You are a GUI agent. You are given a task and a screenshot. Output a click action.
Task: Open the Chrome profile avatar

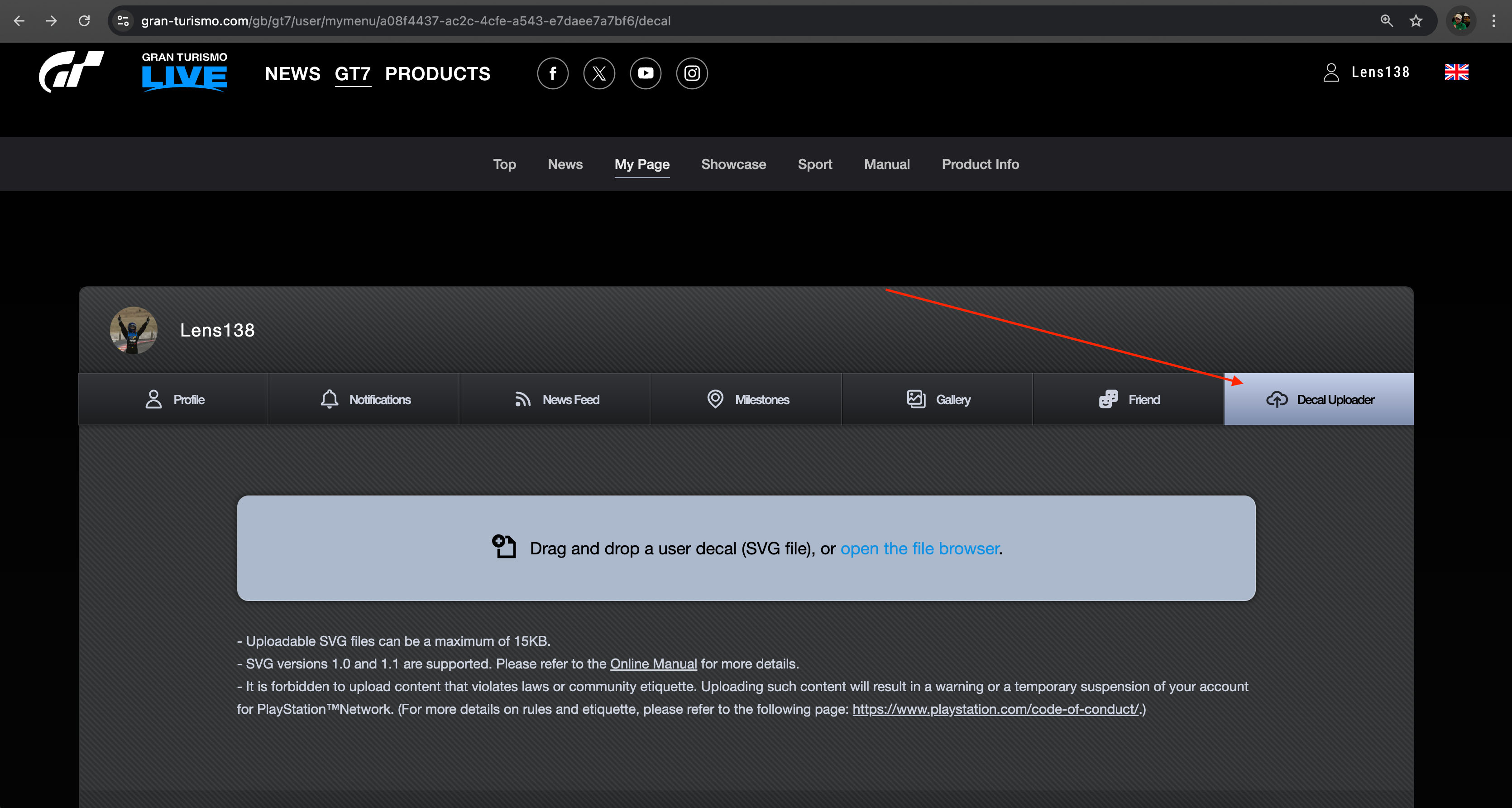coord(1461,21)
